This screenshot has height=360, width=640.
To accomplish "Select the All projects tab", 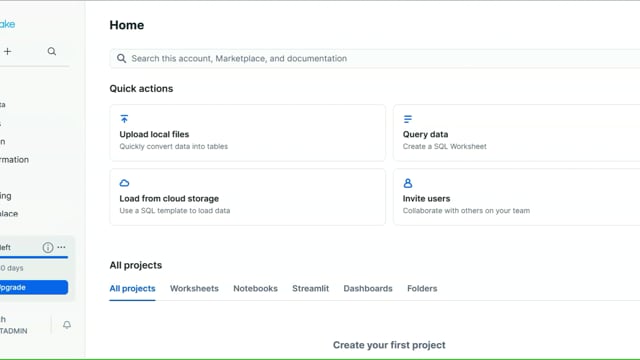I will 132,289.
